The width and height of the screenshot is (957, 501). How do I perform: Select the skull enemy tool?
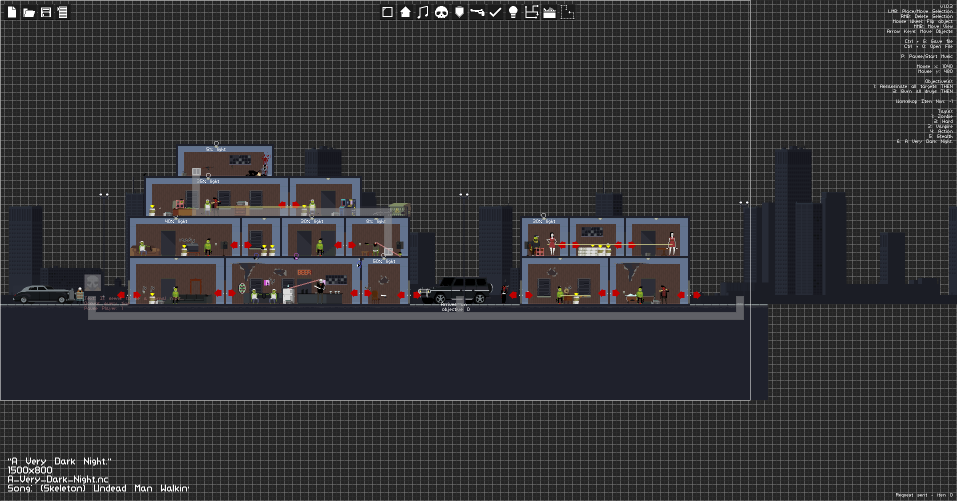pos(441,12)
